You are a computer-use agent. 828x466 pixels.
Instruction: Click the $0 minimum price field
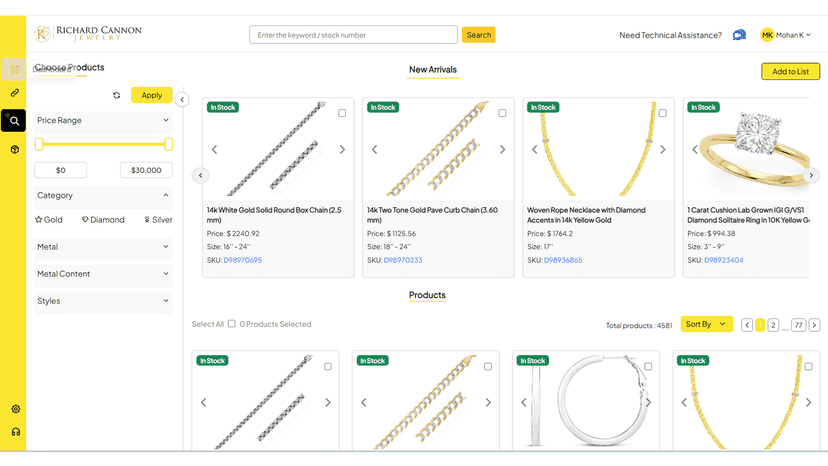click(61, 170)
